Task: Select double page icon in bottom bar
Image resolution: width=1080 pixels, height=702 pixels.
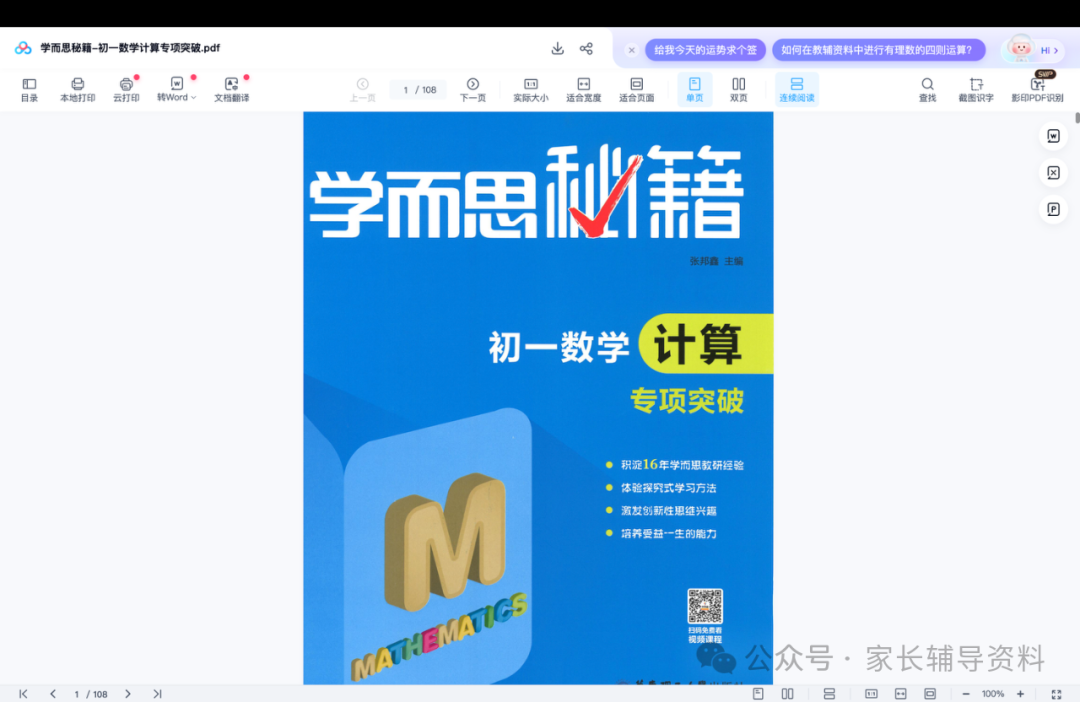Action: tap(787, 694)
